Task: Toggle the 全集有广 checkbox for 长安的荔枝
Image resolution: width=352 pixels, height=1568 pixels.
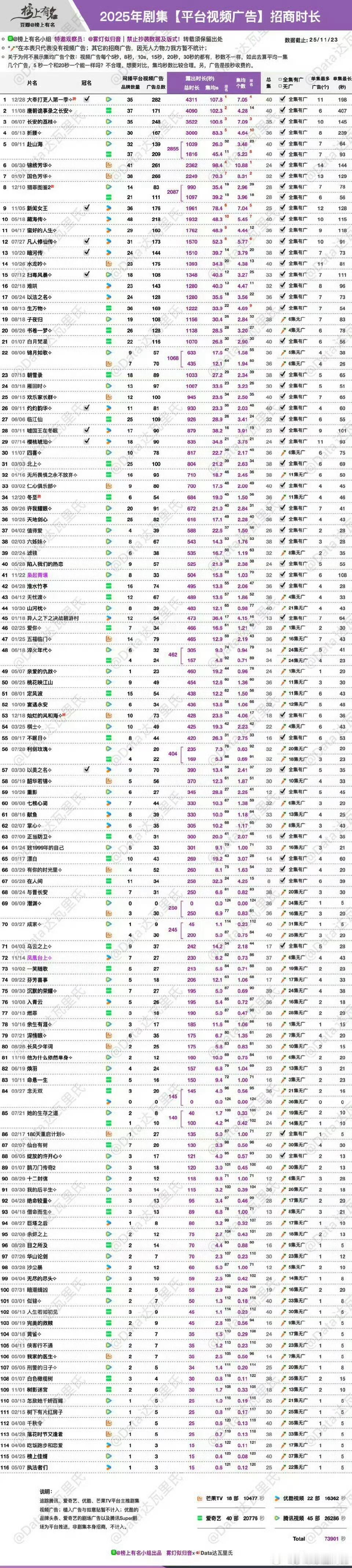Action: [283, 121]
